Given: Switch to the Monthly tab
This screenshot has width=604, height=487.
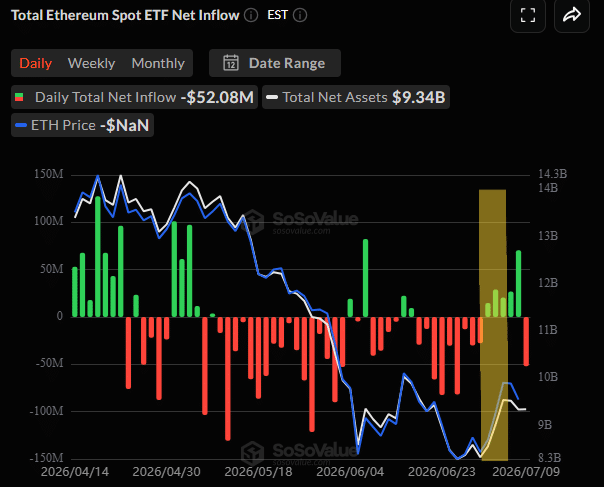Looking at the screenshot, I should tap(158, 63).
